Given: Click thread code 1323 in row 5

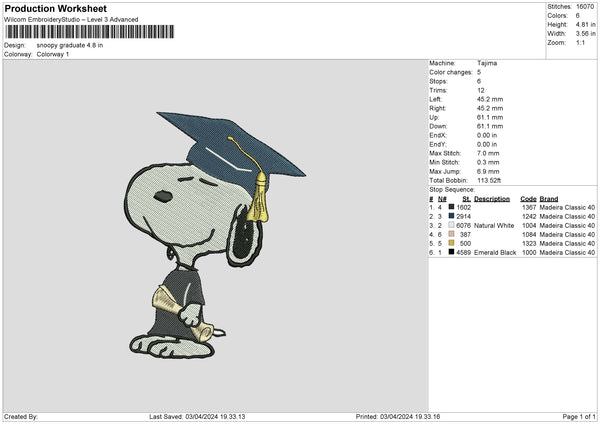Looking at the screenshot, I should (529, 243).
